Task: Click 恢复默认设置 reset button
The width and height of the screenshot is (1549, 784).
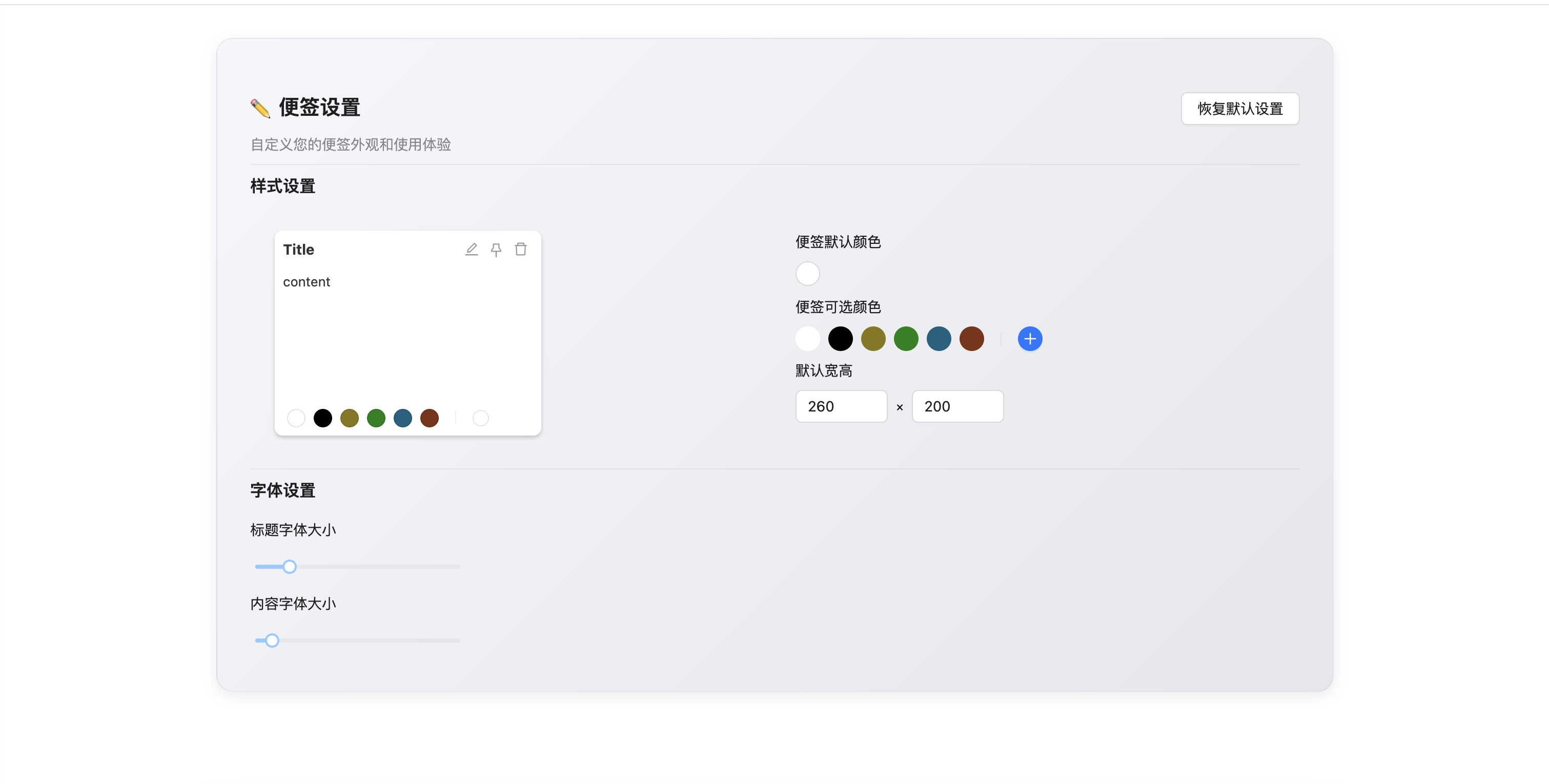Action: coord(1239,109)
